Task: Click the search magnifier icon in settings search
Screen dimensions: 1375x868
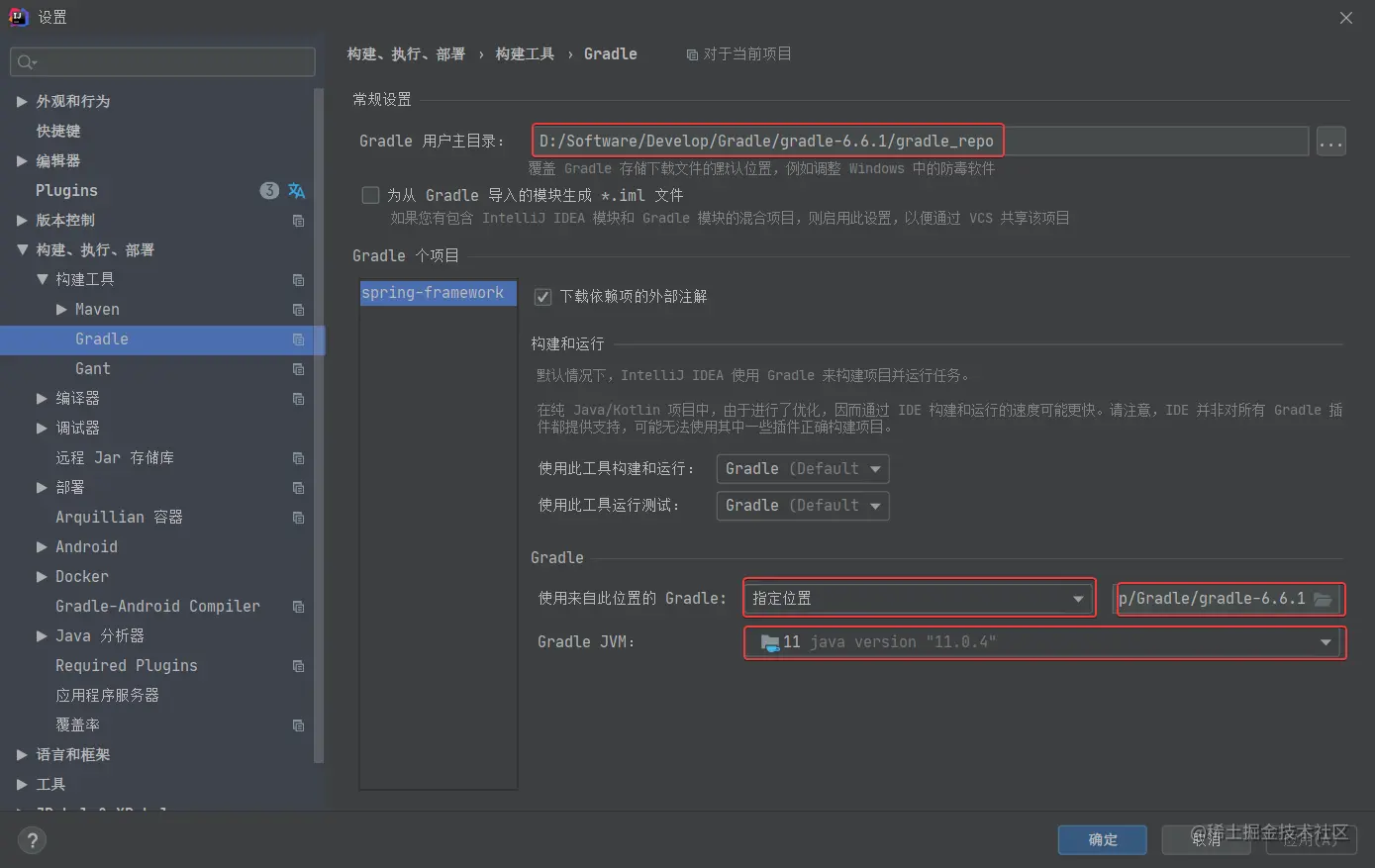Action: [x=27, y=62]
